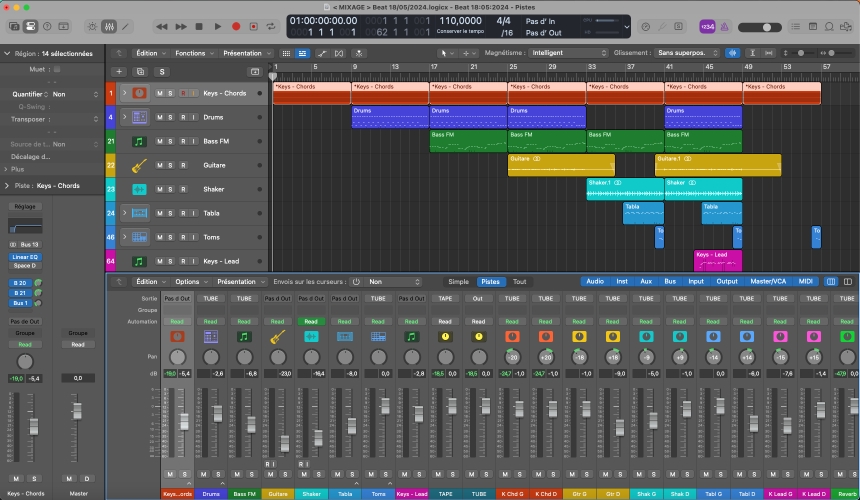Open the Glissement Sans superpos. dropdown
The height and width of the screenshot is (500, 860).
[687, 53]
